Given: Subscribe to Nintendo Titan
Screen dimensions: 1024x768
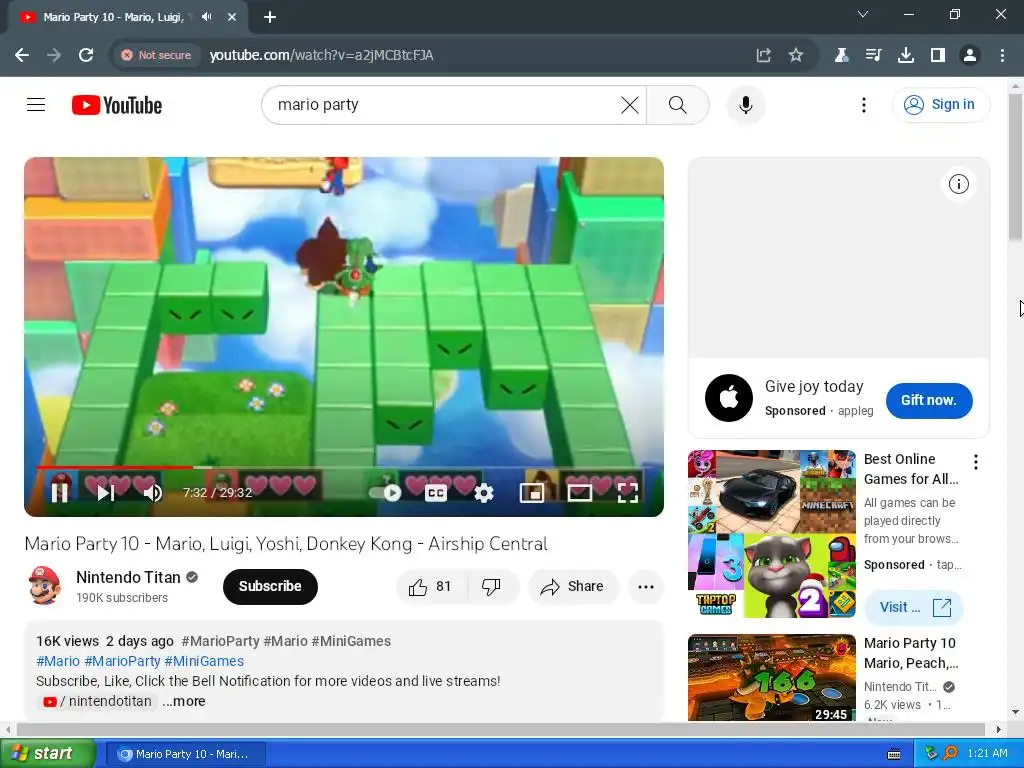Looking at the screenshot, I should tap(270, 586).
